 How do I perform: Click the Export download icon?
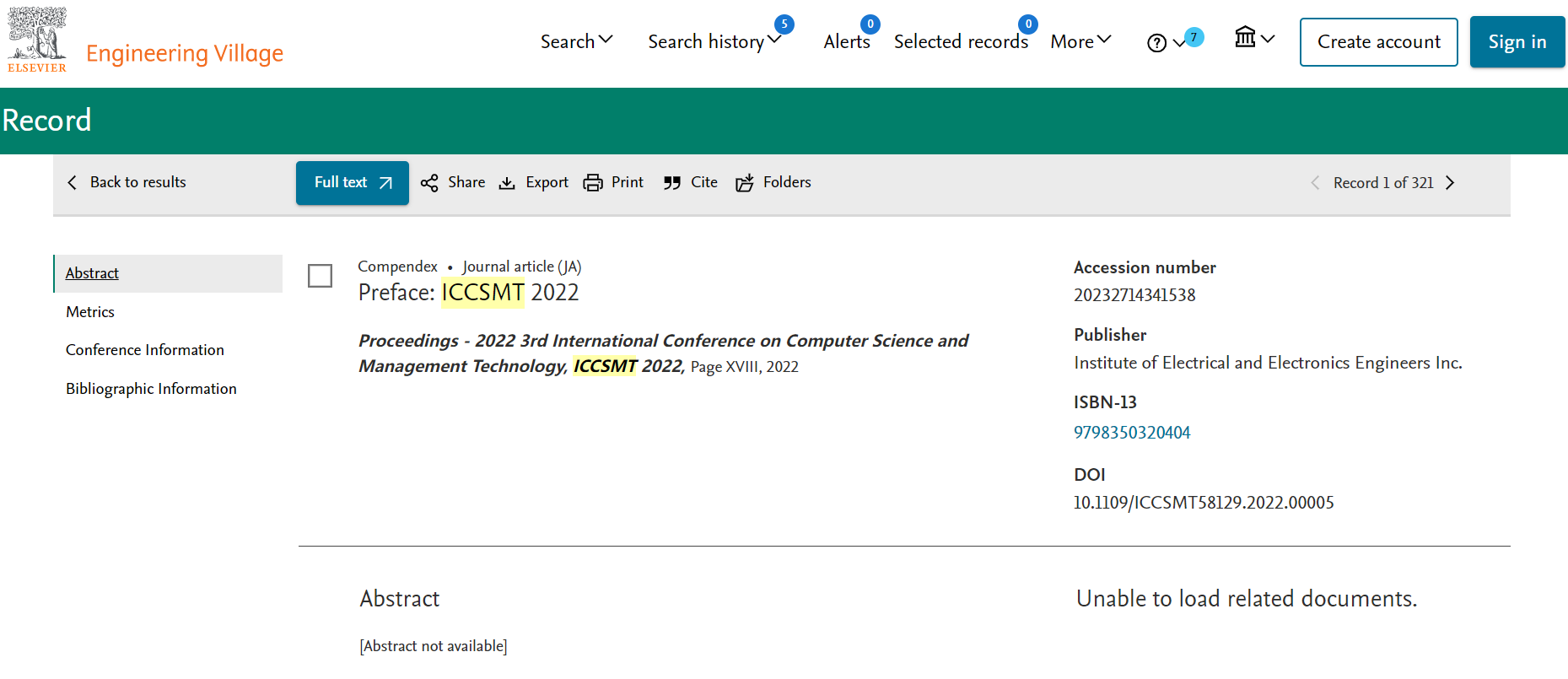(507, 183)
